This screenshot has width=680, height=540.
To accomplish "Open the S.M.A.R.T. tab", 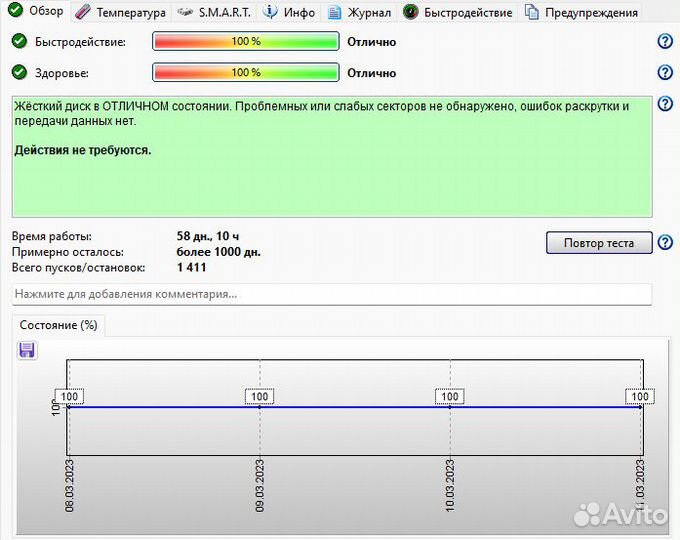I will coord(214,13).
